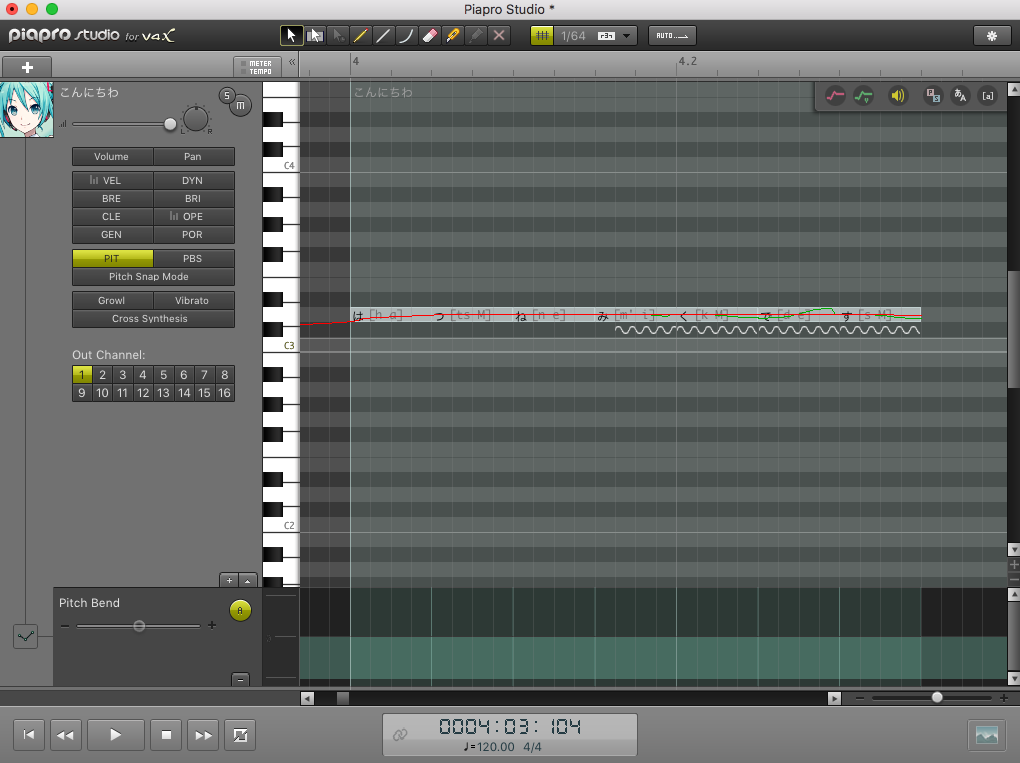The height and width of the screenshot is (763, 1020).
Task: Select the DYN parameter
Action: (x=194, y=180)
